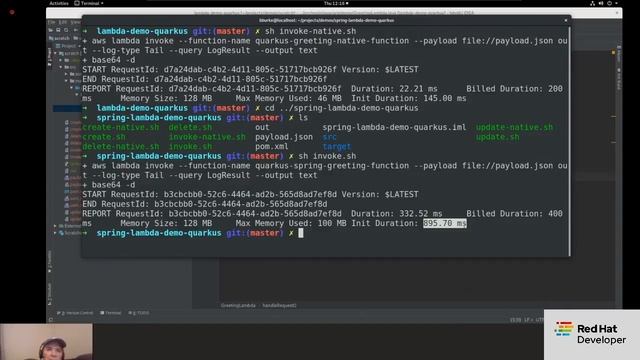Open the File menu in the IDE window
The width and height of the screenshot is (640, 360).
(x=51, y=22)
